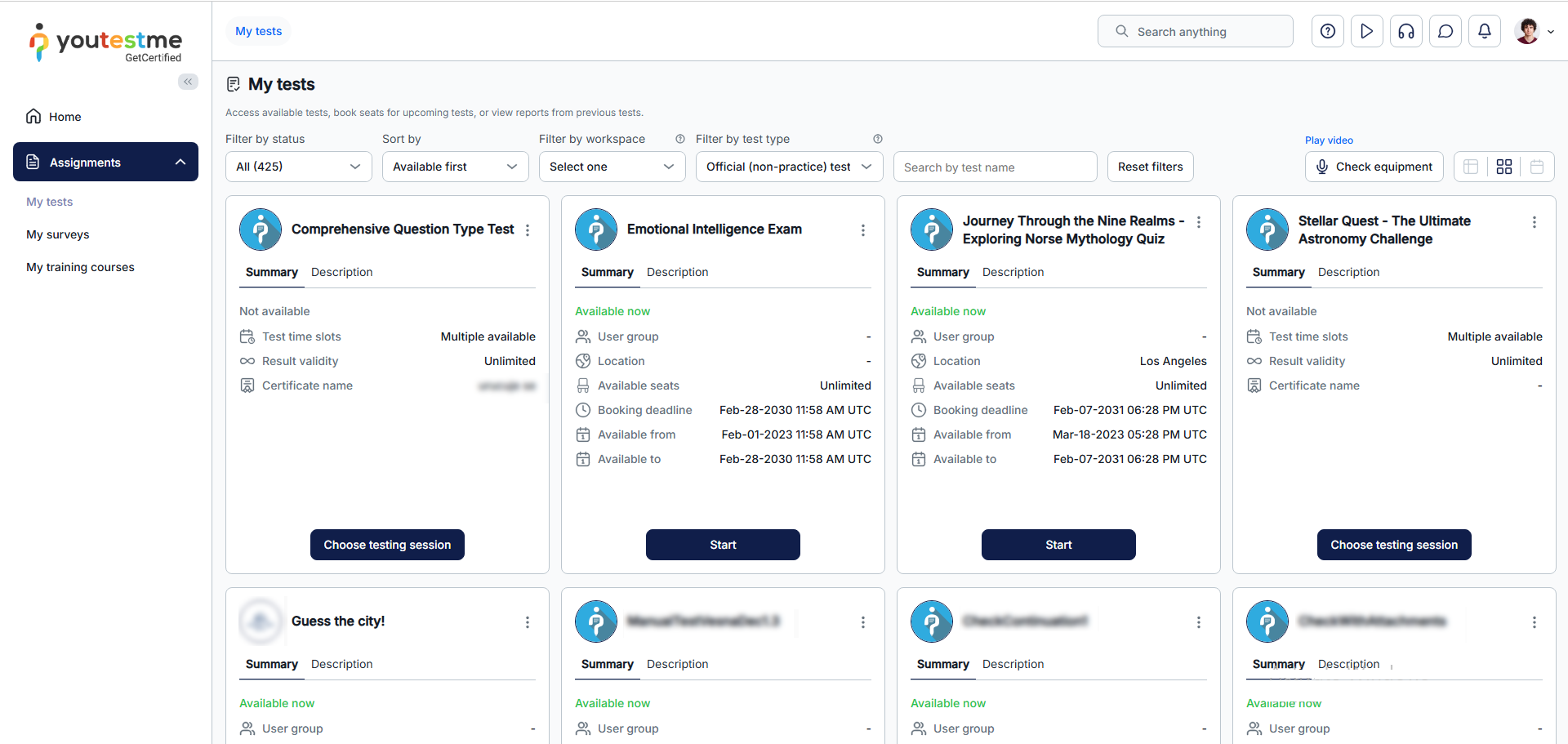The height and width of the screenshot is (744, 1568).
Task: Switch to grid card view
Action: pyautogui.click(x=1504, y=167)
